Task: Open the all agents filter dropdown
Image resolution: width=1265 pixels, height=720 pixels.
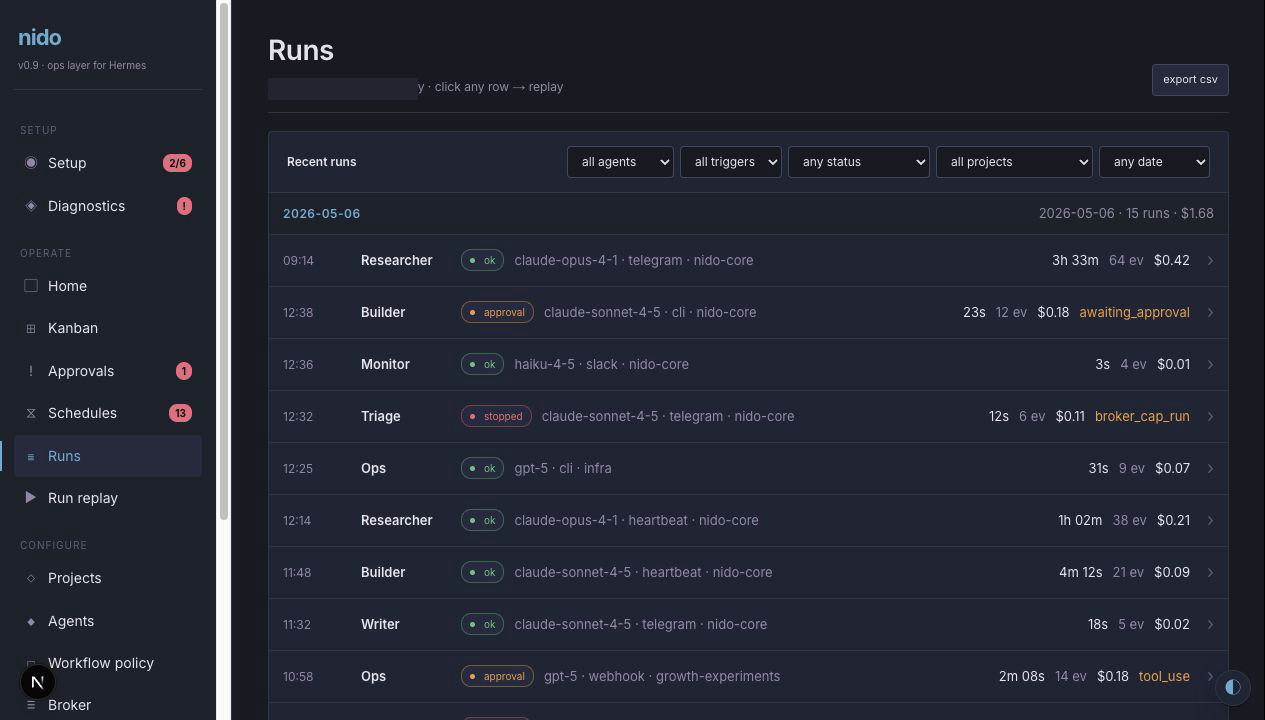Action: [x=620, y=162]
